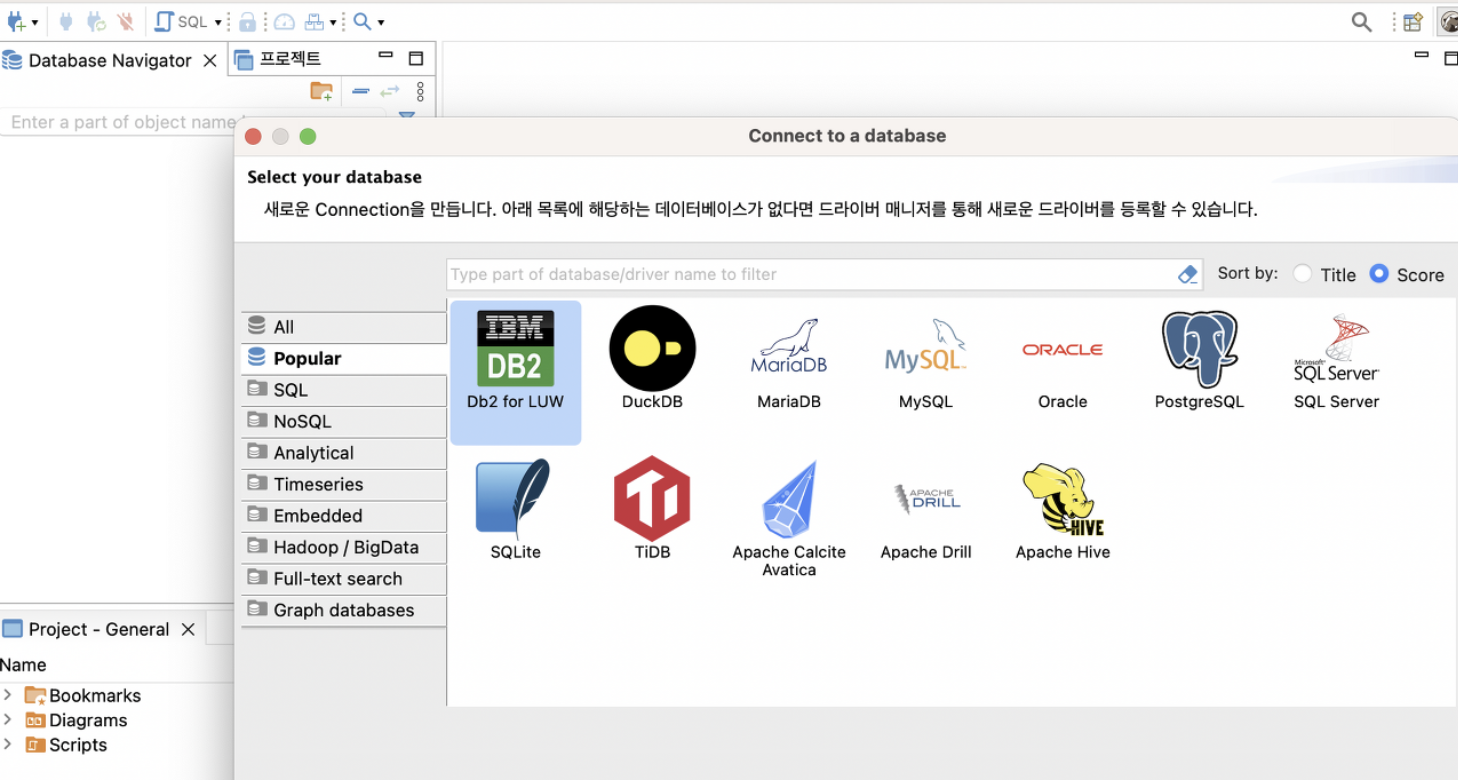Click the Connect plug icon in toolbar

(66, 21)
